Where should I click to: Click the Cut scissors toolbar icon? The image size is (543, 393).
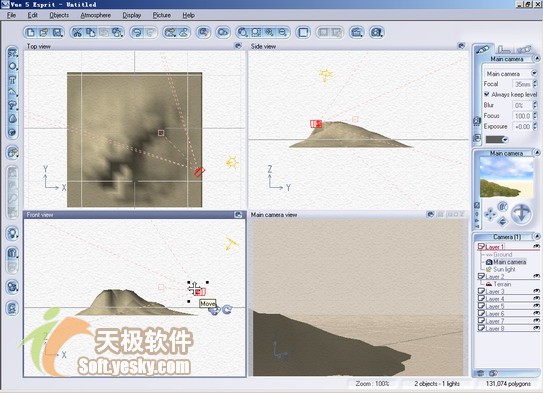pos(77,33)
